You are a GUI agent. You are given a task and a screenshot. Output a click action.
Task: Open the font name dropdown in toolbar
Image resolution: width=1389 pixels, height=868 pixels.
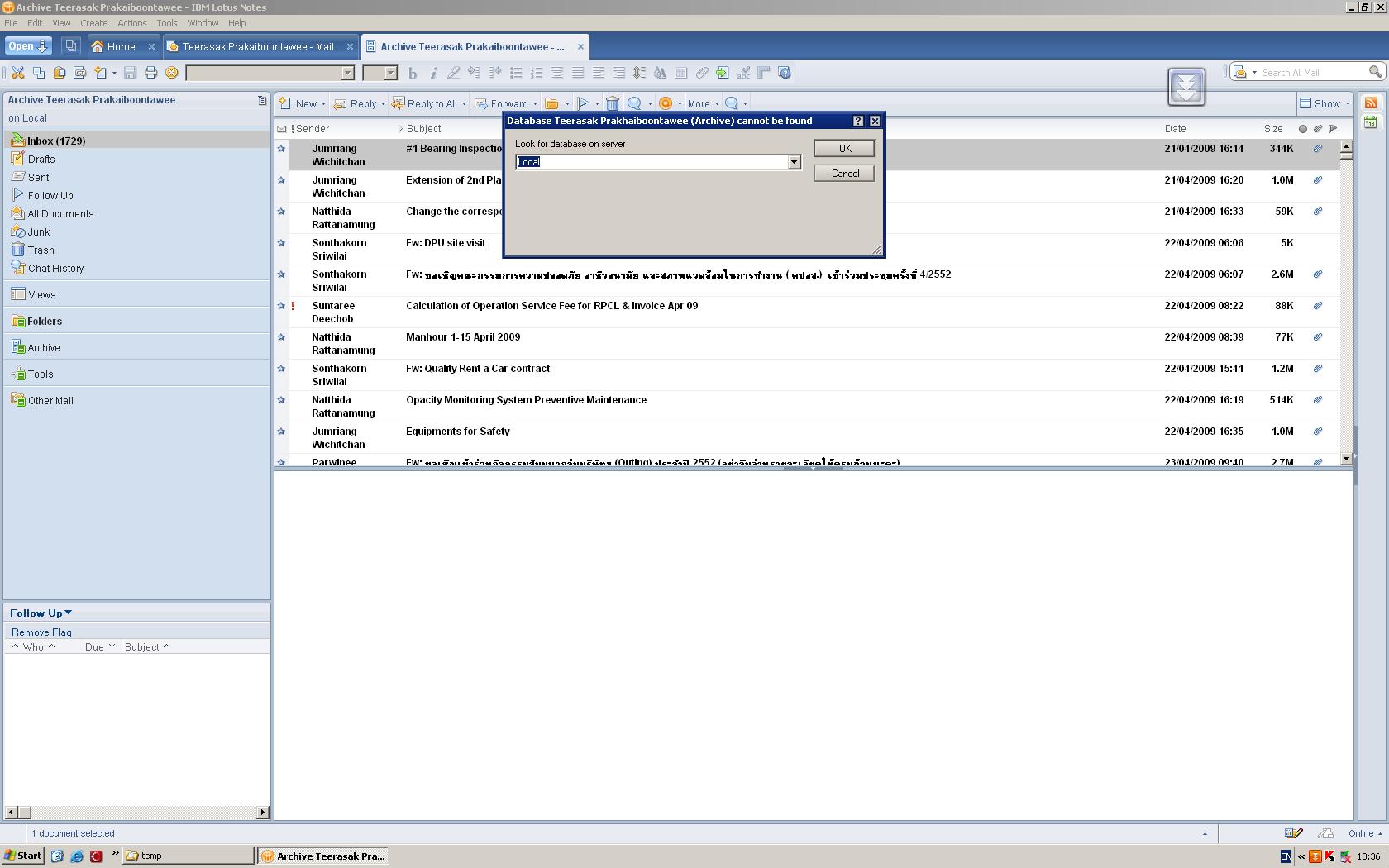pos(348,73)
